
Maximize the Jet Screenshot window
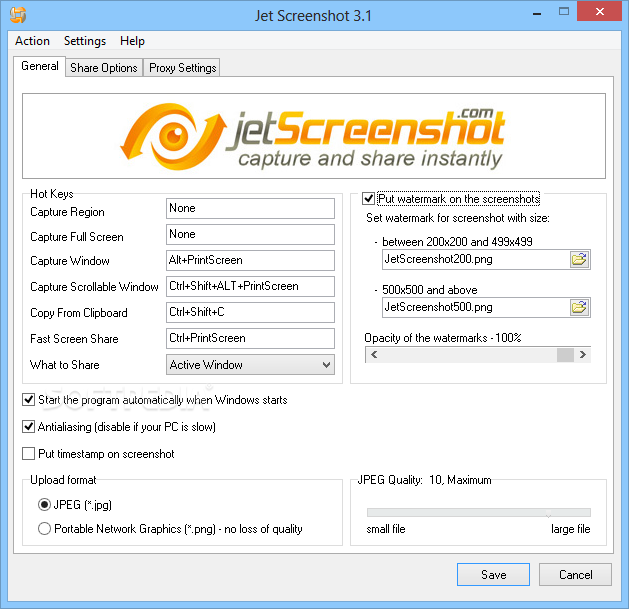coord(564,12)
